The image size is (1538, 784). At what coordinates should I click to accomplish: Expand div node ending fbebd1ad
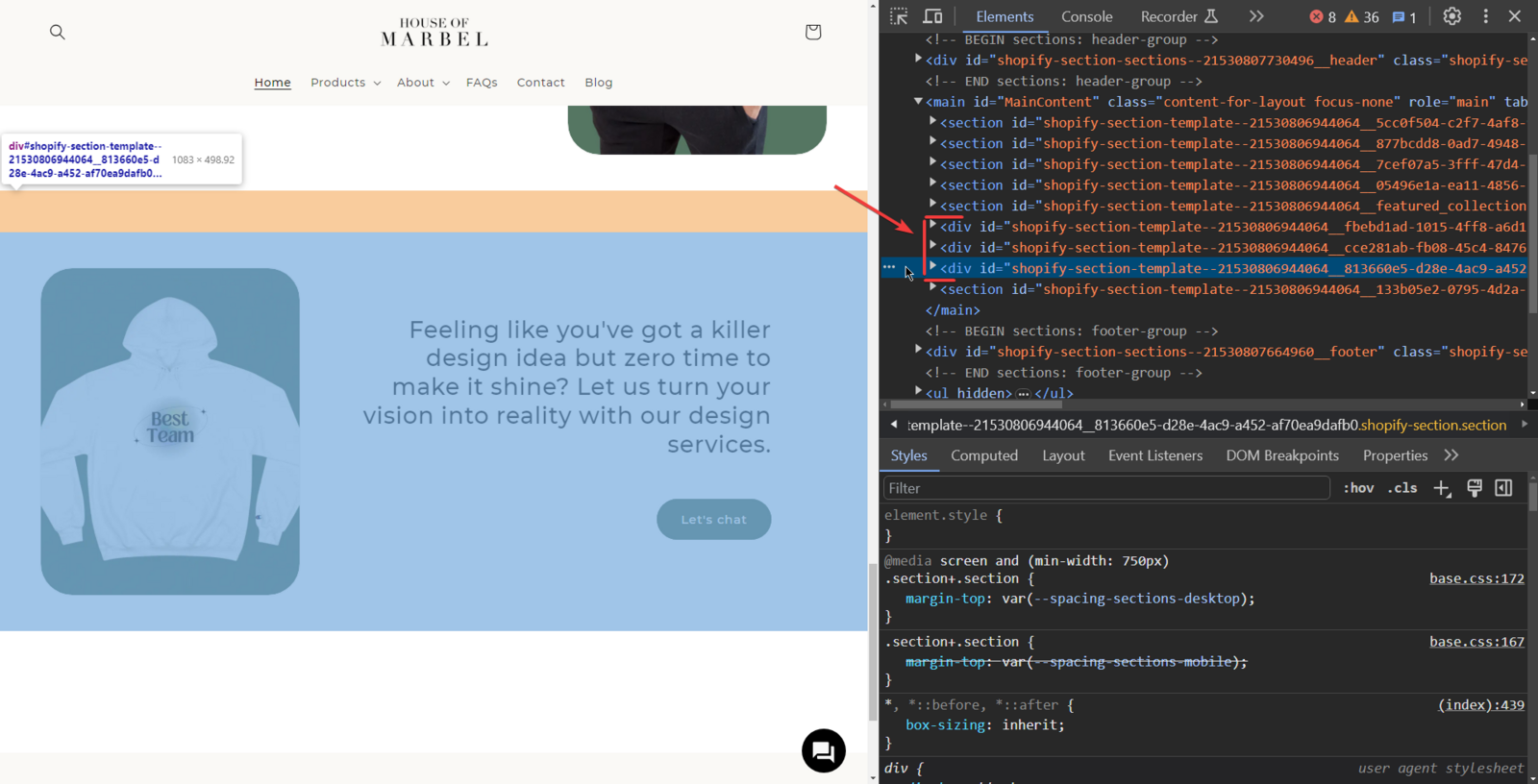pyautogui.click(x=932, y=226)
